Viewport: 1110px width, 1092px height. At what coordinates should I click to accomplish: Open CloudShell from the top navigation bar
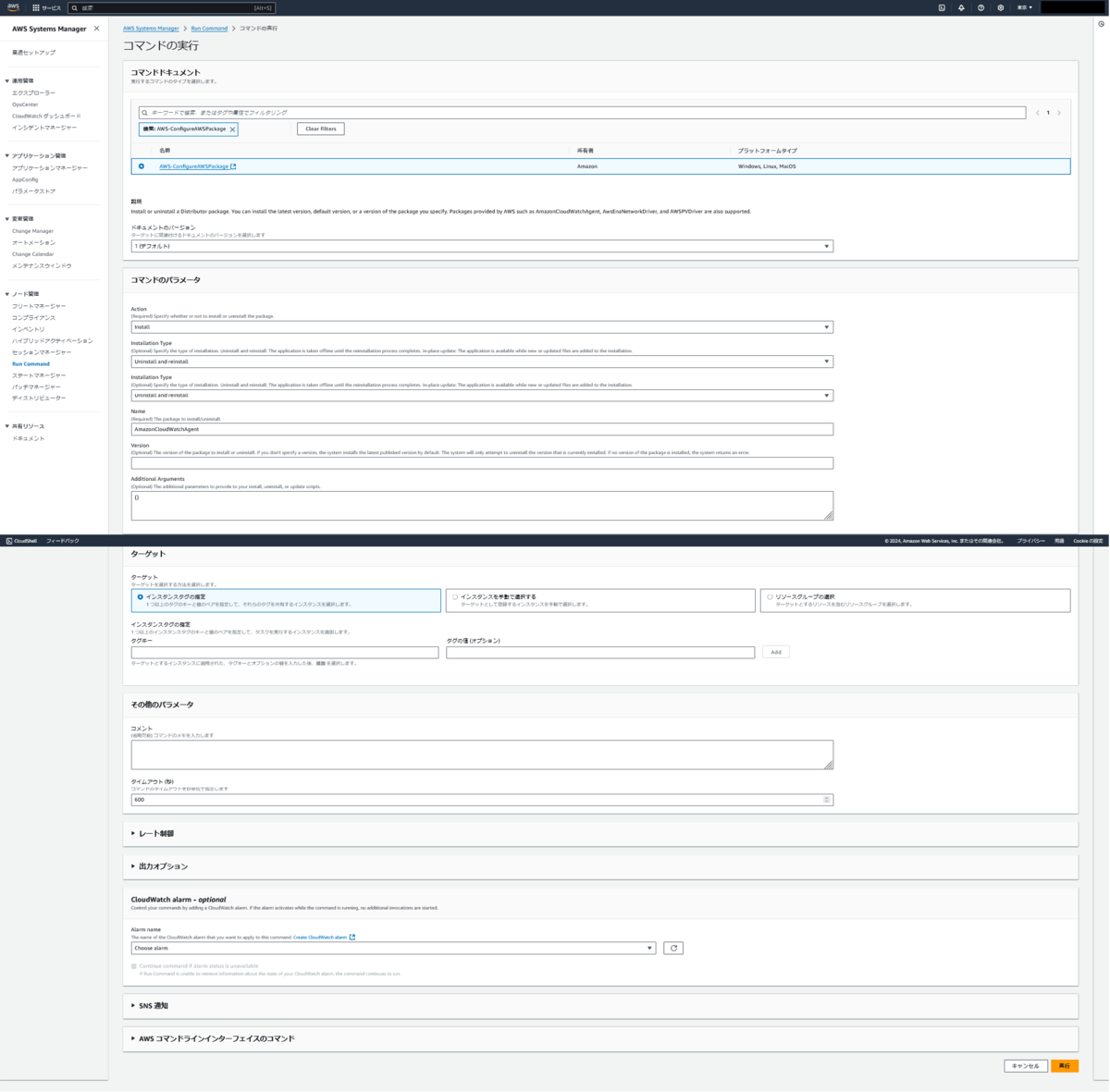click(x=942, y=6)
